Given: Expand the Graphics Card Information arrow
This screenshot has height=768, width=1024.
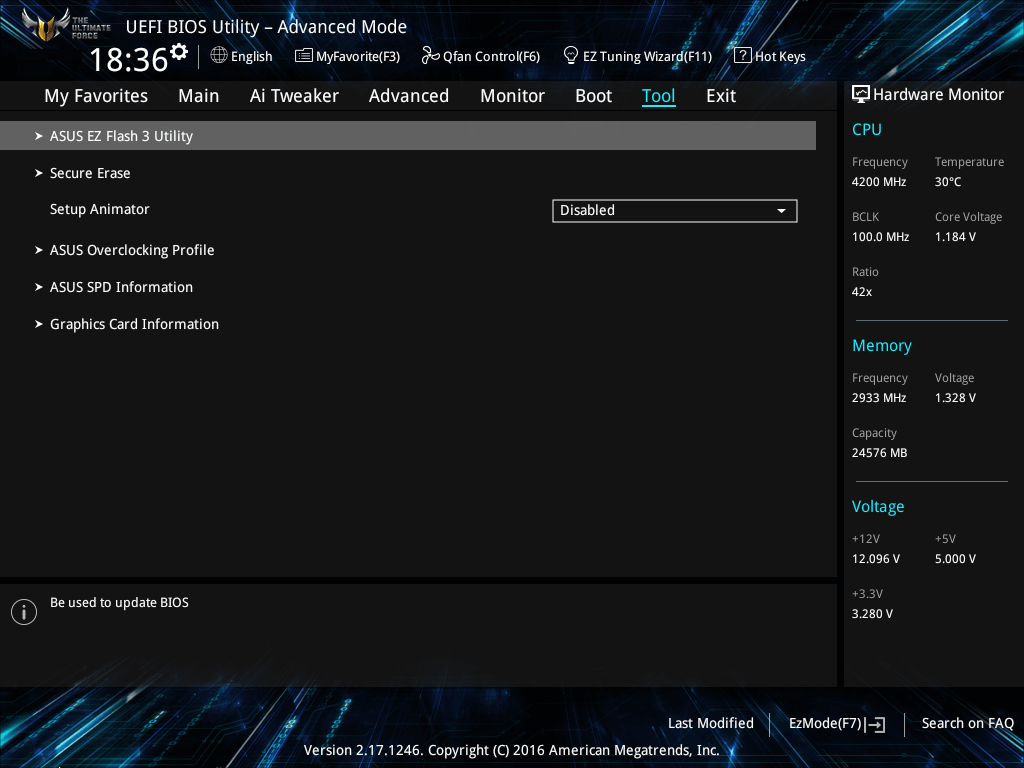Looking at the screenshot, I should click(39, 324).
